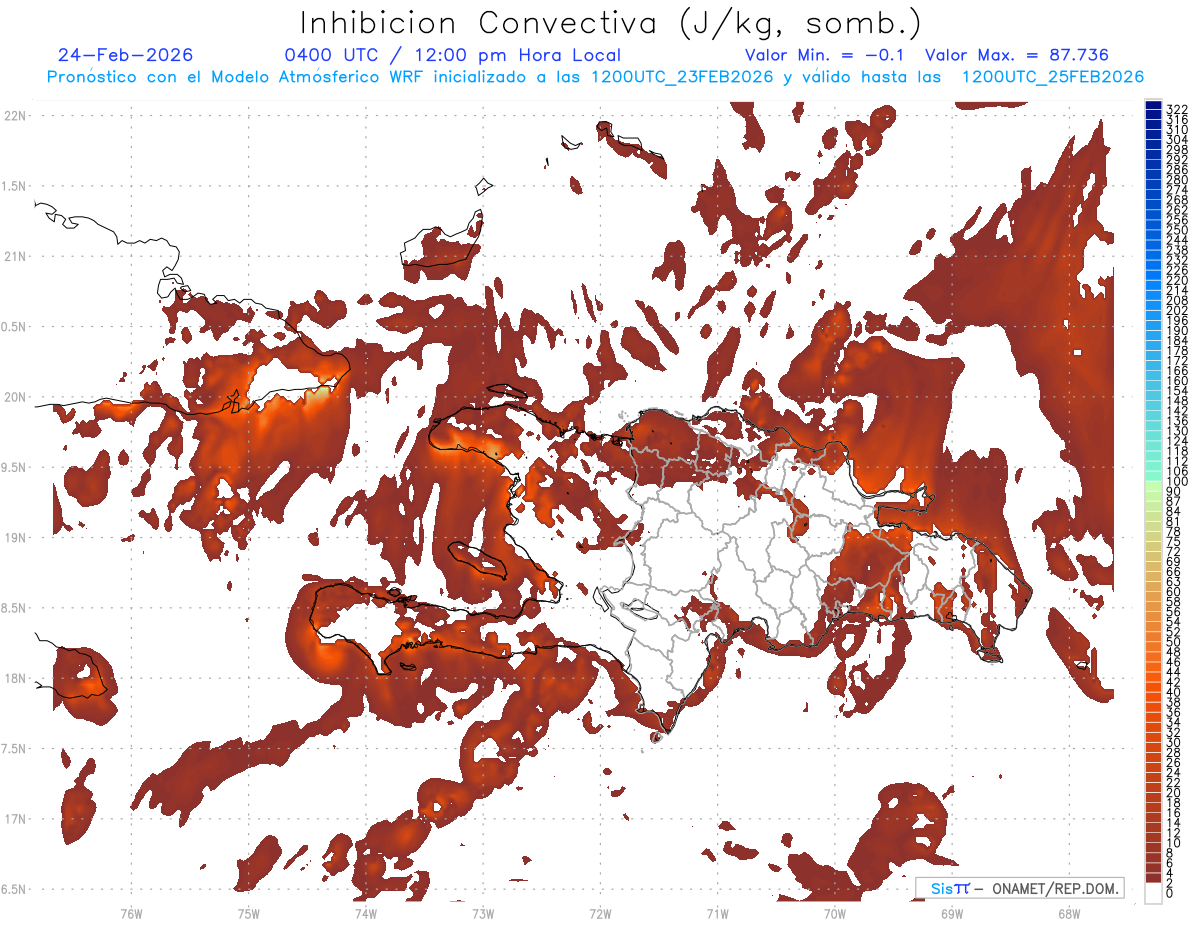Click the color swatch labeled 322
1200x927 pixels.
[1154, 107]
